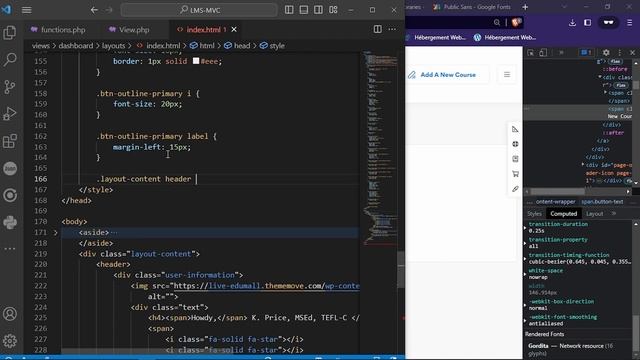Click the span.button-text breadcrumb in DevTools

tap(602, 202)
